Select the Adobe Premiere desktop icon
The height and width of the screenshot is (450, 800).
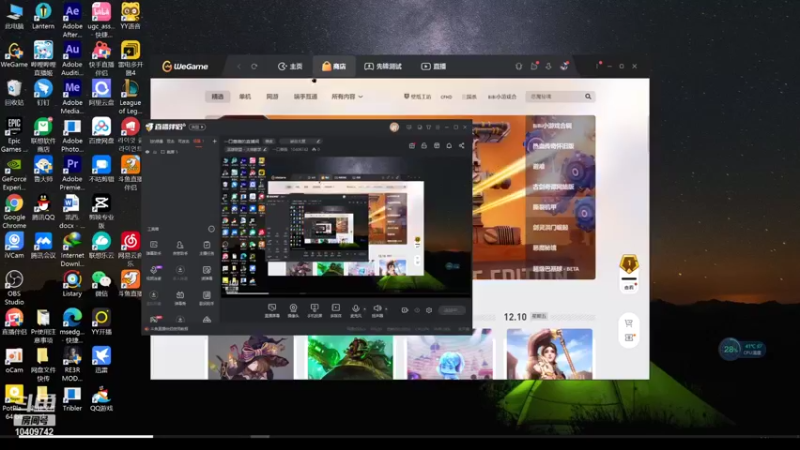tap(72, 173)
